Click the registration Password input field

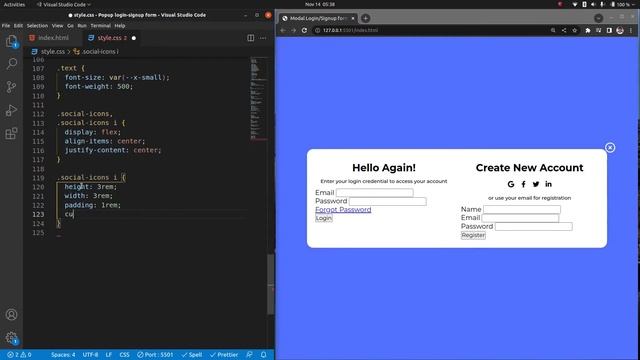[x=534, y=227]
